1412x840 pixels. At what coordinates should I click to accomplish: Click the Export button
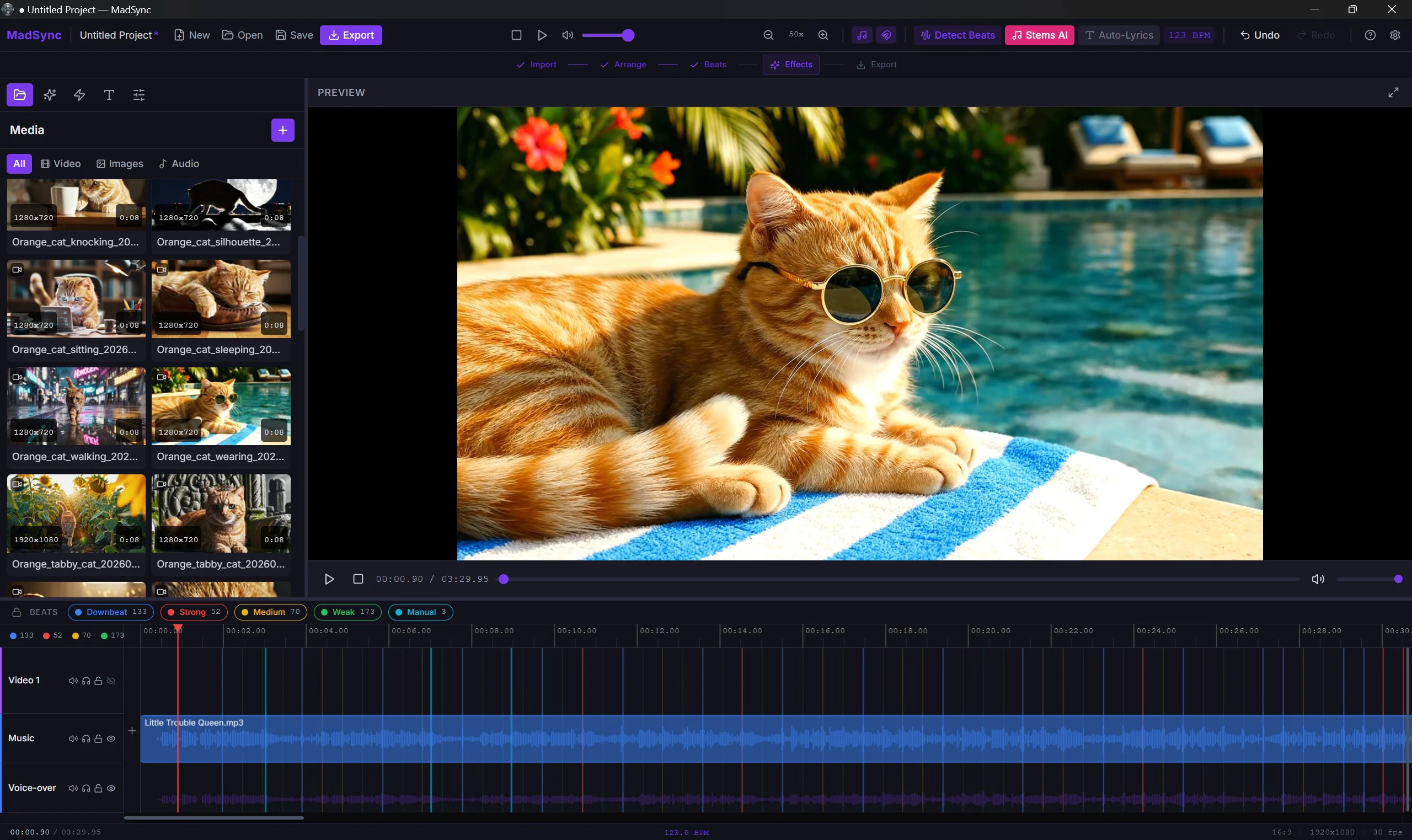click(x=351, y=35)
